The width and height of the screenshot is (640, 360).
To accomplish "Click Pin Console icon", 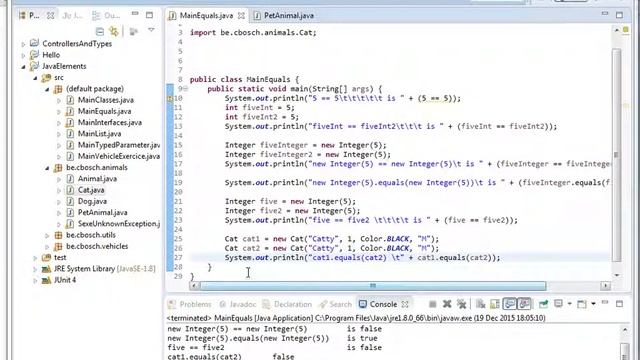I will click(543, 304).
